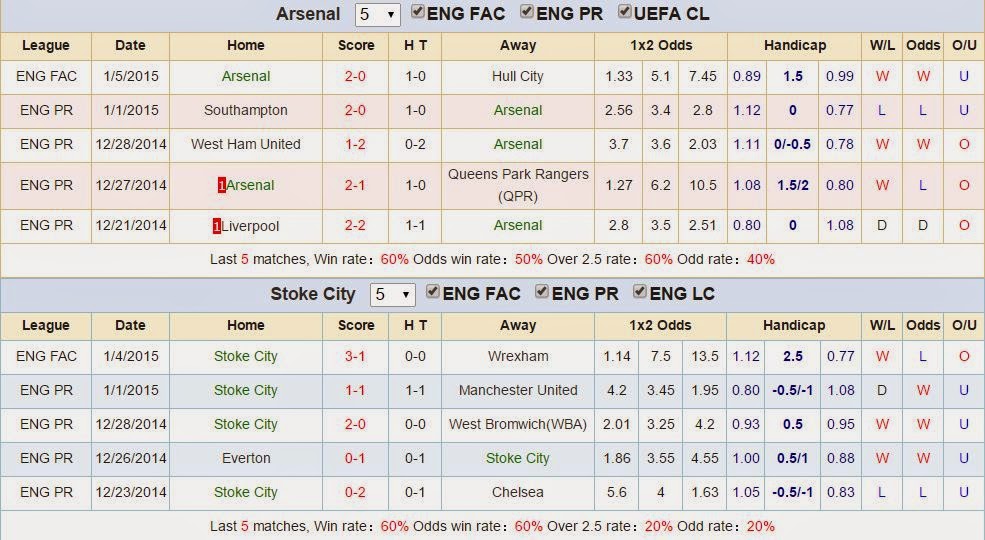The height and width of the screenshot is (540, 985).
Task: Toggle ENG PR checkbox for Stoke City
Action: tap(542, 292)
